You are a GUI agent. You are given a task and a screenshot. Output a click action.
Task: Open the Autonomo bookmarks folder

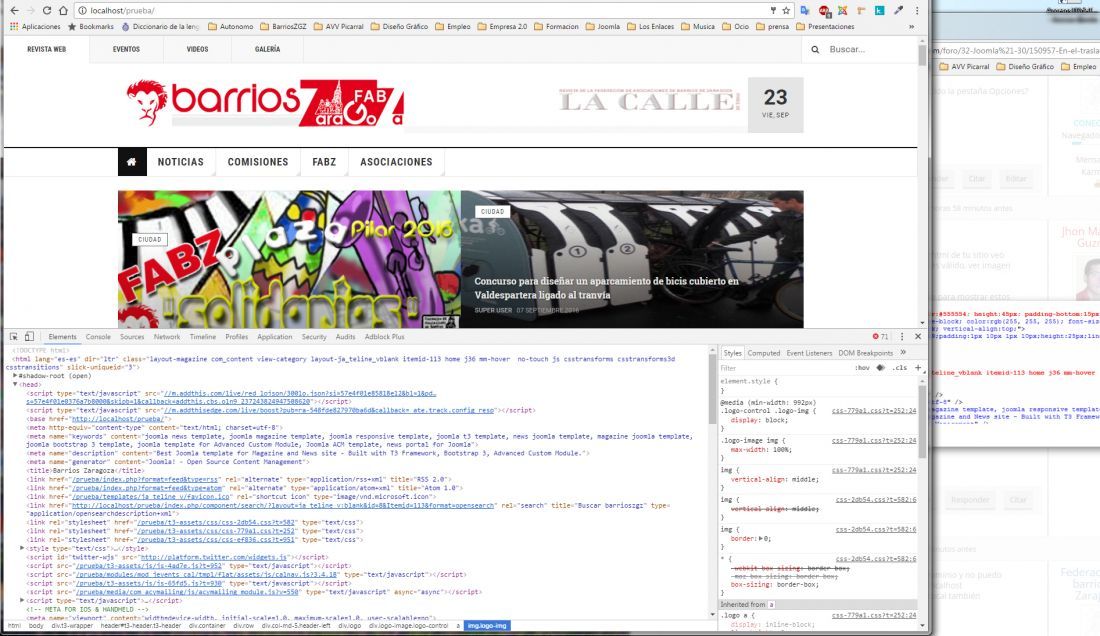click(x=231, y=27)
